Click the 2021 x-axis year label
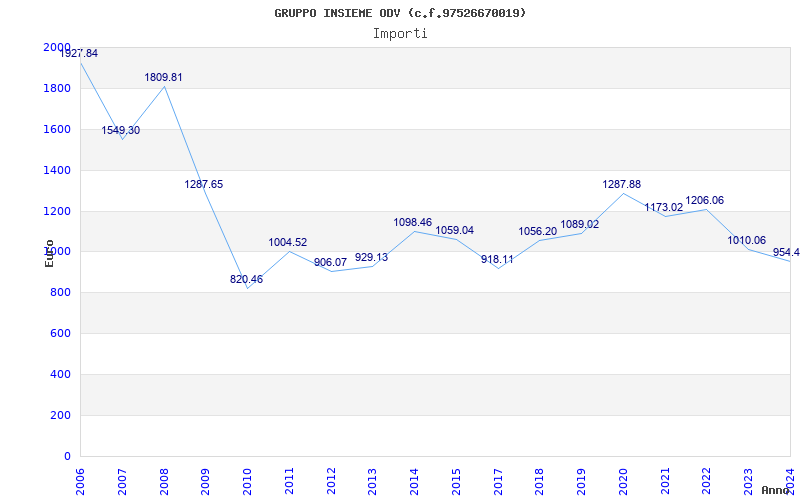The height and width of the screenshot is (500, 800). tap(665, 482)
